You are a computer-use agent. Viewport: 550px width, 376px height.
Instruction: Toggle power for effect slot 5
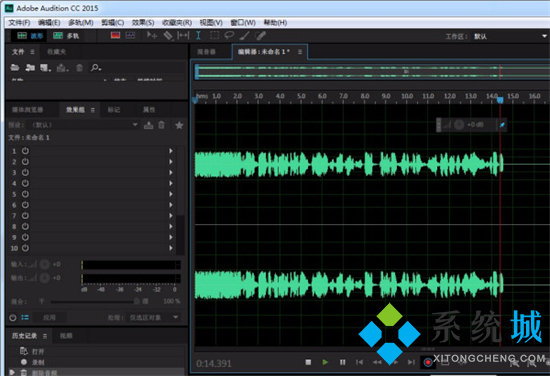click(25, 194)
